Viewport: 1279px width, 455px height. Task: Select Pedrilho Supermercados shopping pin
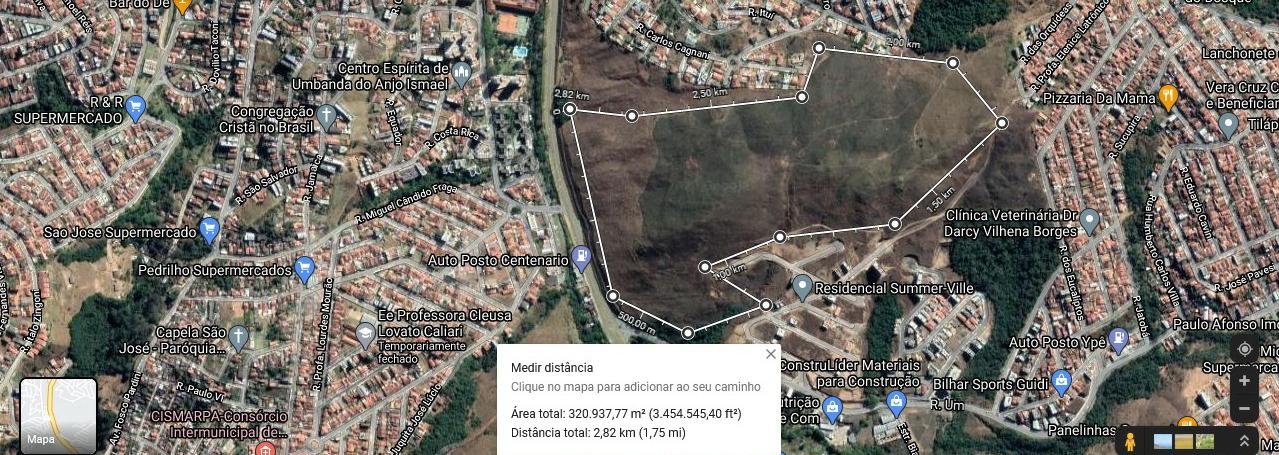click(x=305, y=269)
